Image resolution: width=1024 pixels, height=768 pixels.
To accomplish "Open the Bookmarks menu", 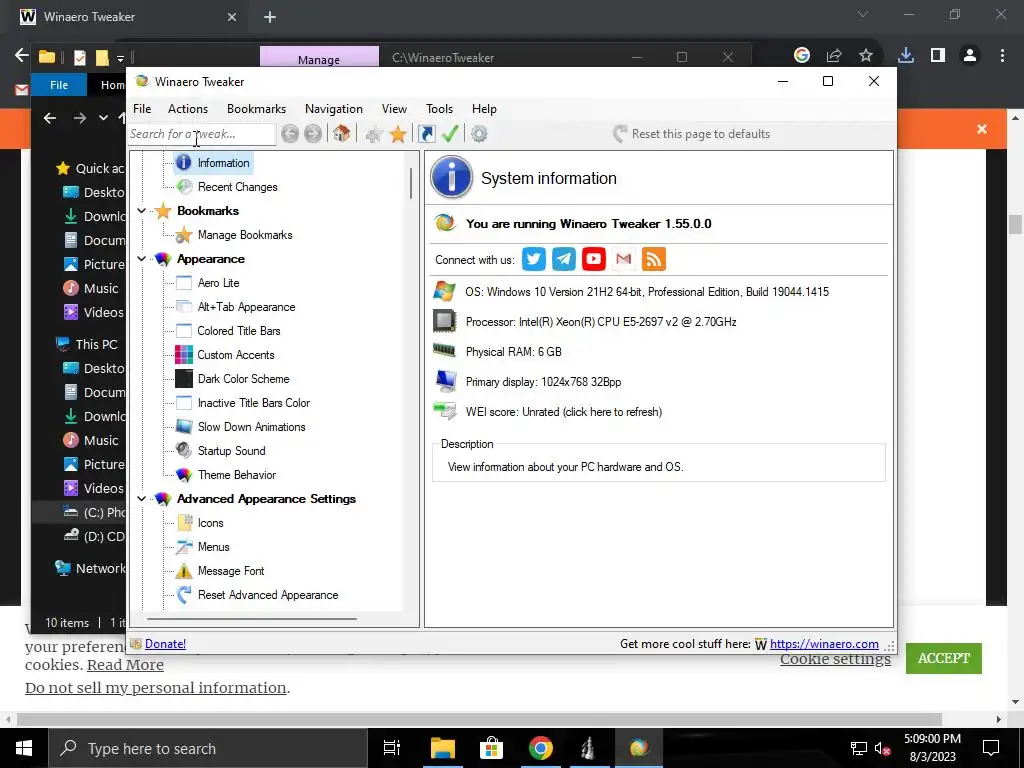I will pos(257,109).
